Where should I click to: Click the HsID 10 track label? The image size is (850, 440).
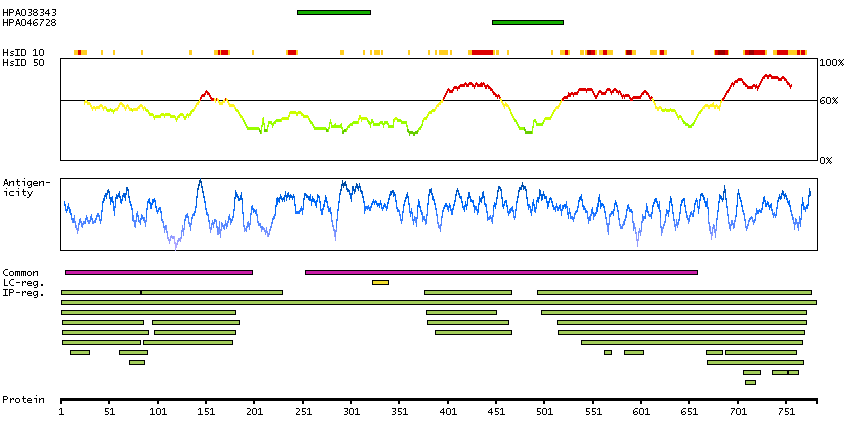[23, 52]
